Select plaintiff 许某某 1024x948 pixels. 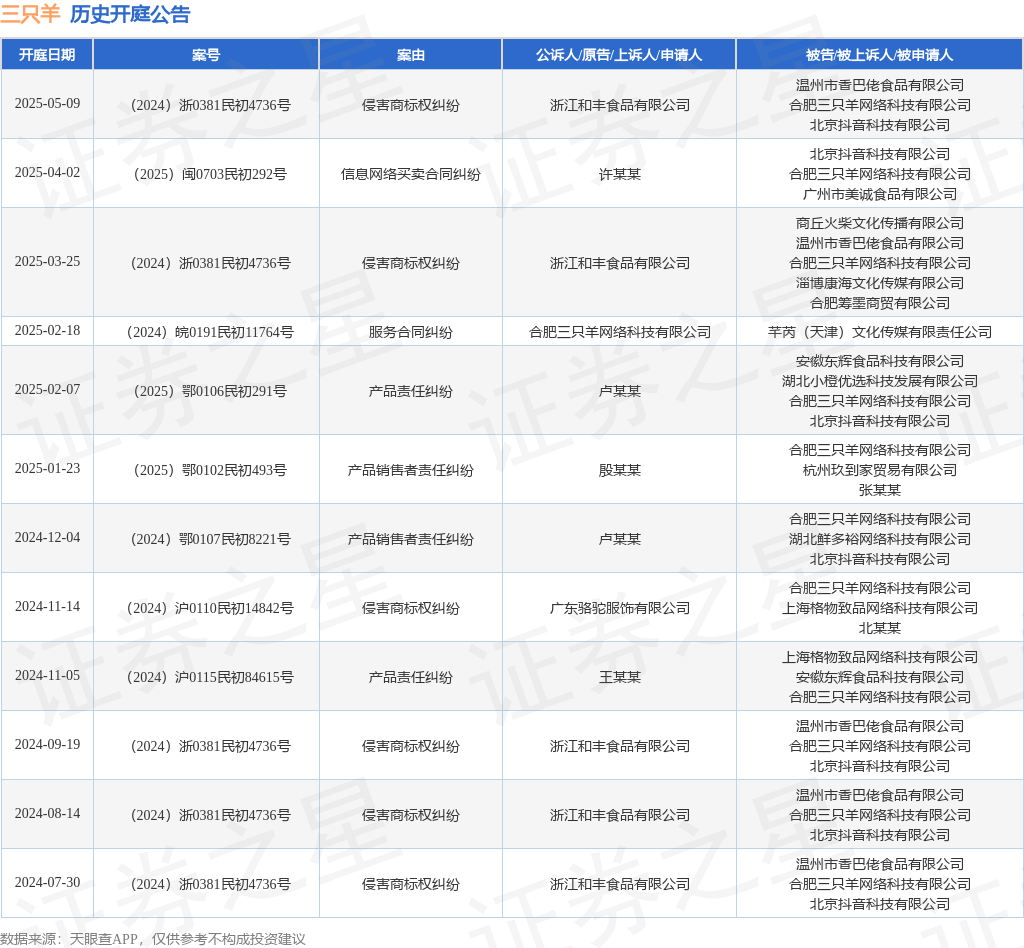coord(619,174)
